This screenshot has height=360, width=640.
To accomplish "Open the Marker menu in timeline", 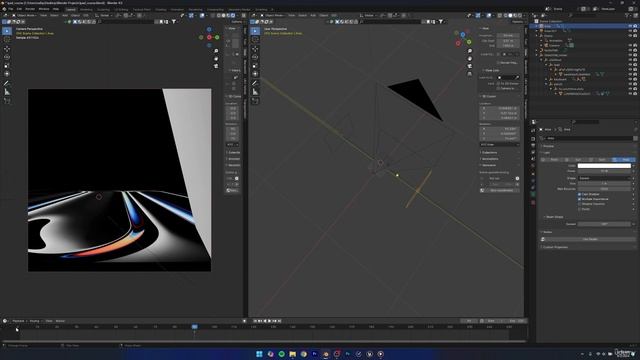I will (60, 321).
